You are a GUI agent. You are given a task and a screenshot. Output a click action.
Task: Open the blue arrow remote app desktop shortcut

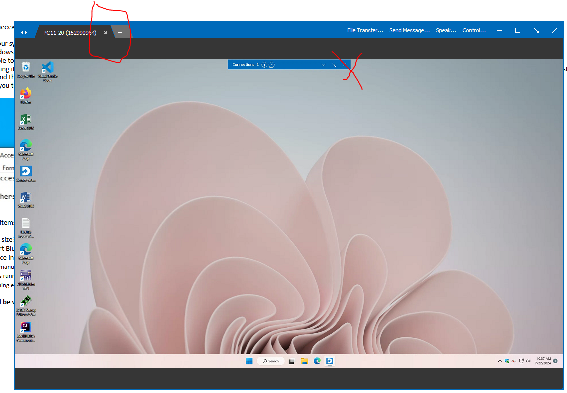(x=26, y=174)
